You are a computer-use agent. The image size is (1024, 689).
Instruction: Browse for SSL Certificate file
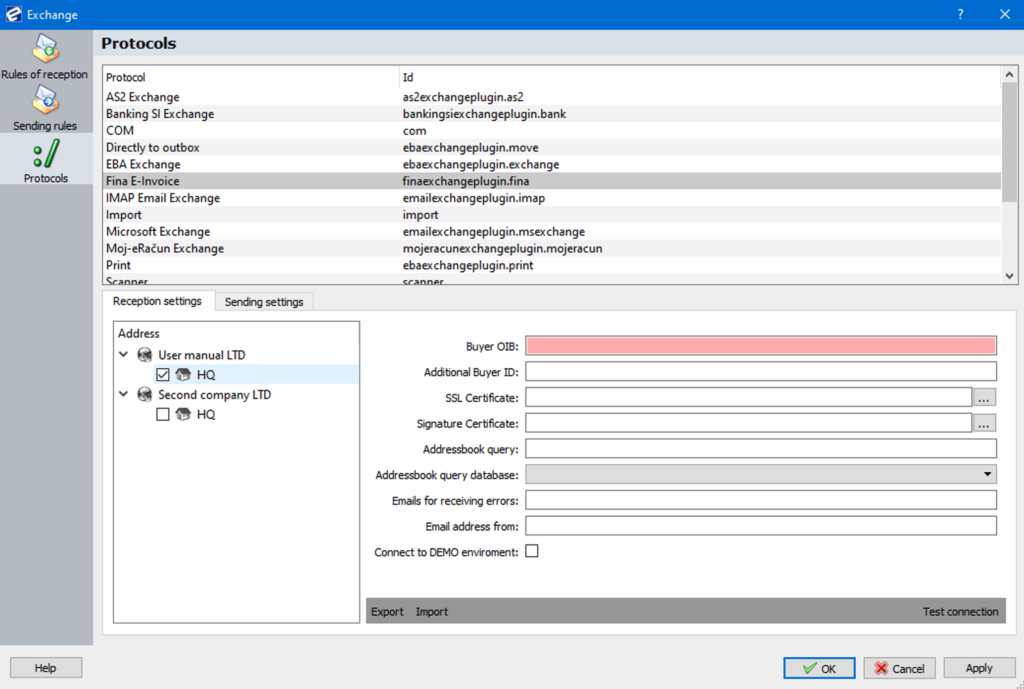click(985, 398)
